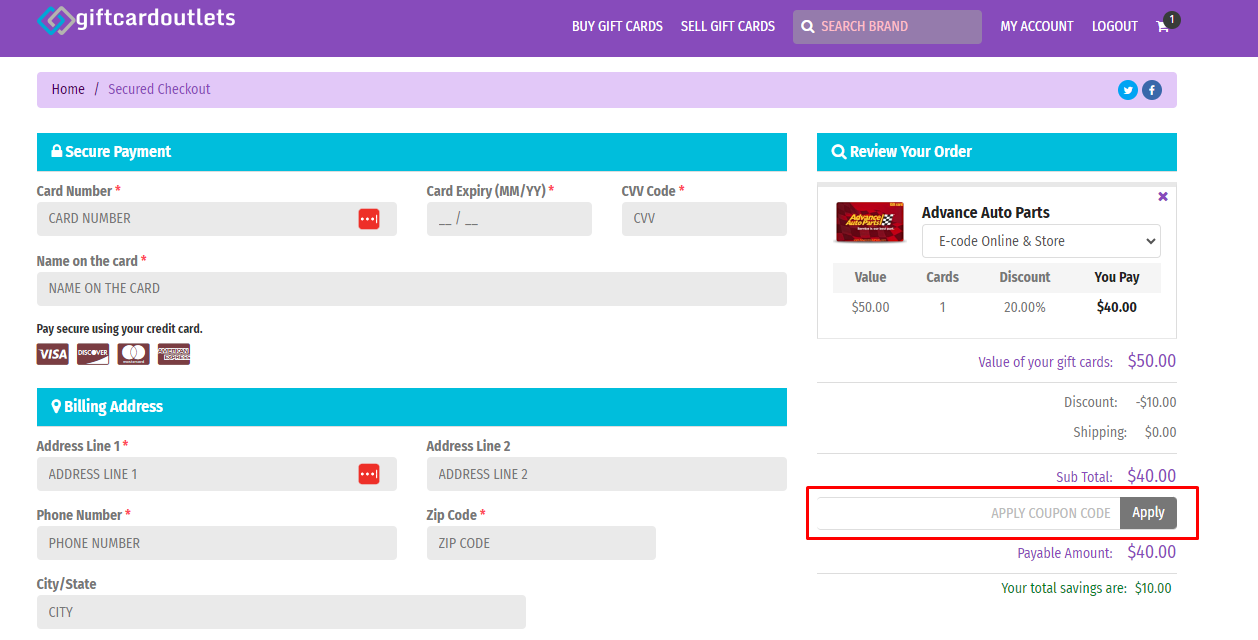Click the Sub Total $40.00 value

point(1152,476)
